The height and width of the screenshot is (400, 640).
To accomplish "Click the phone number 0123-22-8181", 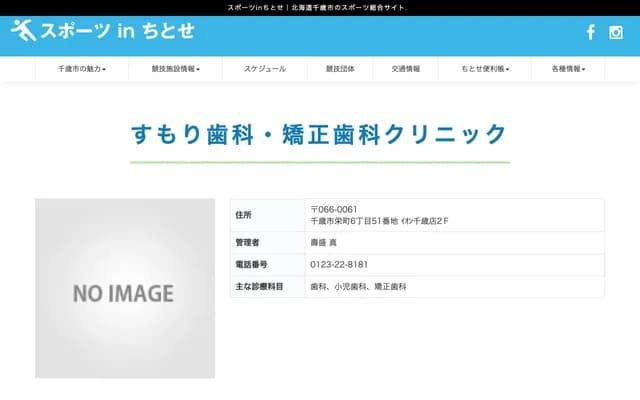I will (339, 264).
